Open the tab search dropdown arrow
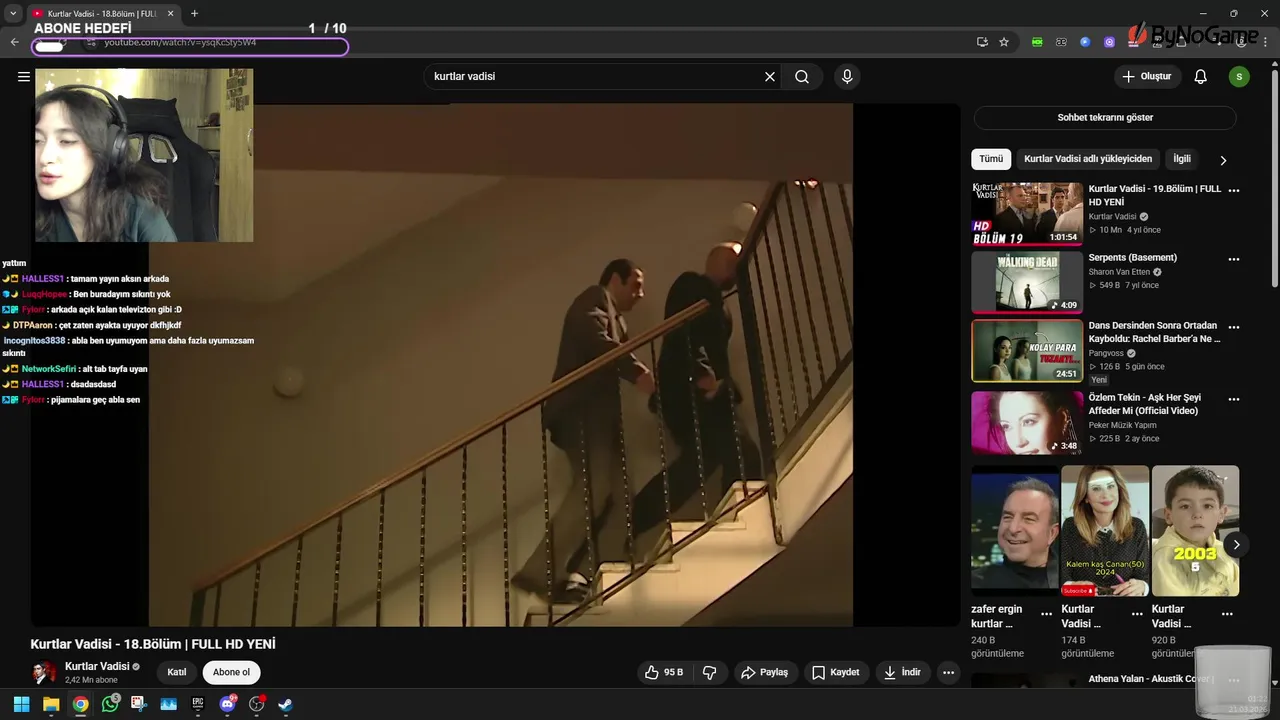 click(13, 13)
